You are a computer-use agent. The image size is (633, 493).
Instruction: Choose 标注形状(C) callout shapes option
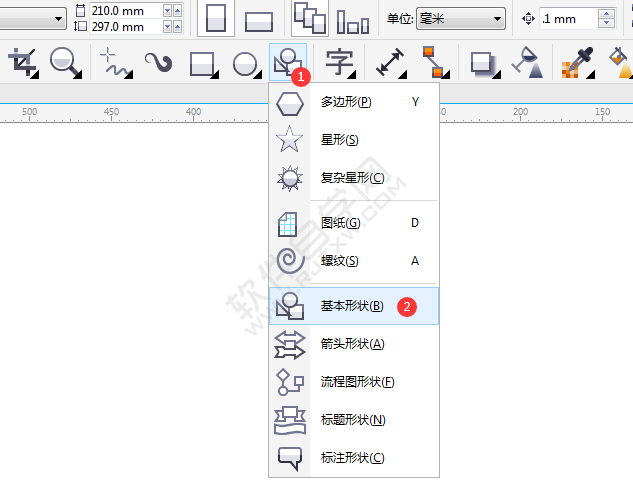pyautogui.click(x=354, y=458)
